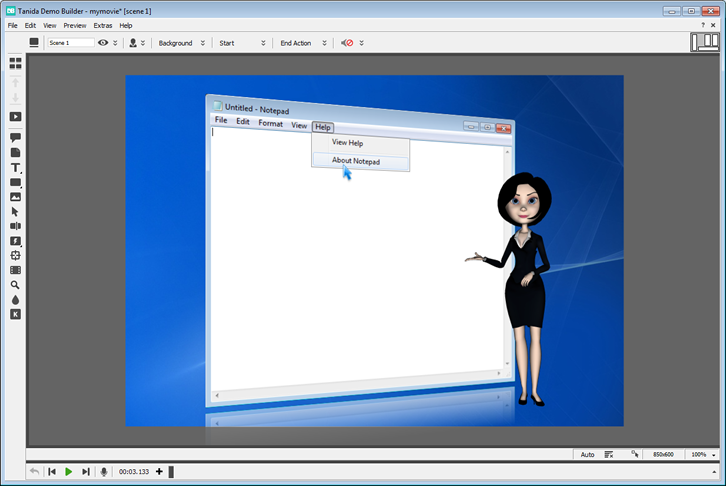726x486 pixels.
Task: Click the 850x600 size indicator
Action: point(663,455)
